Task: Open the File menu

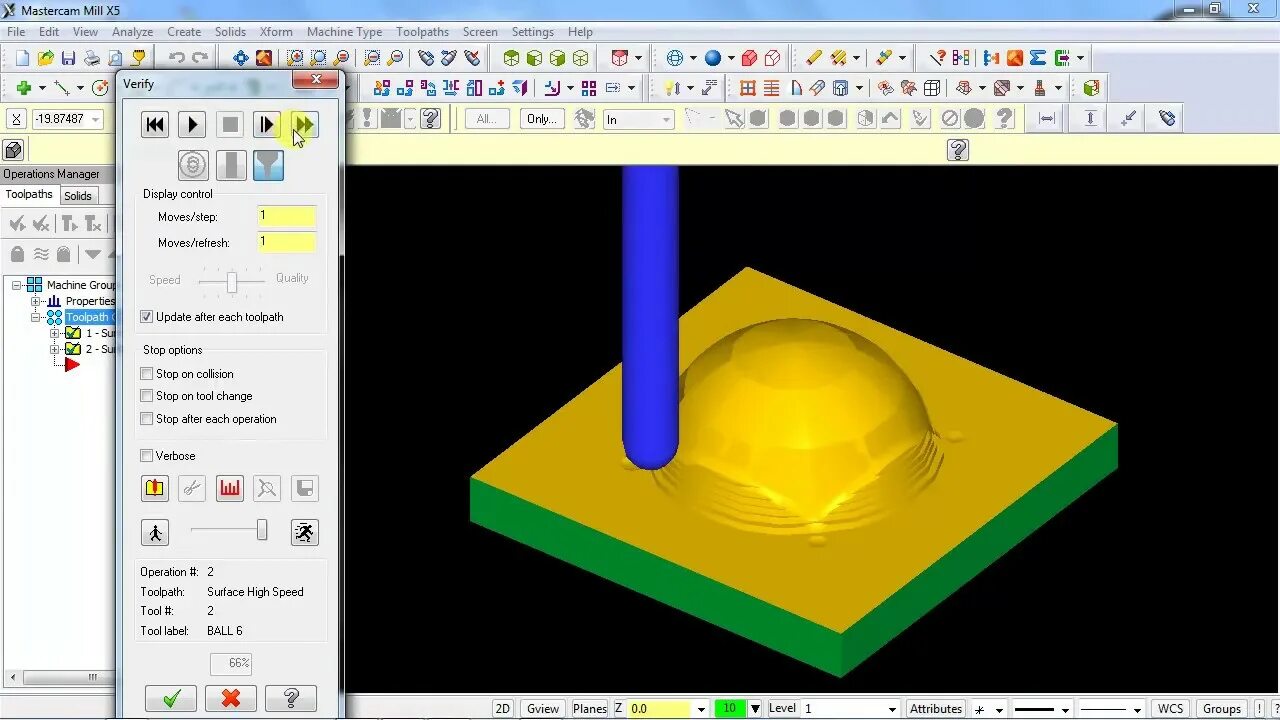Action: coord(16,32)
